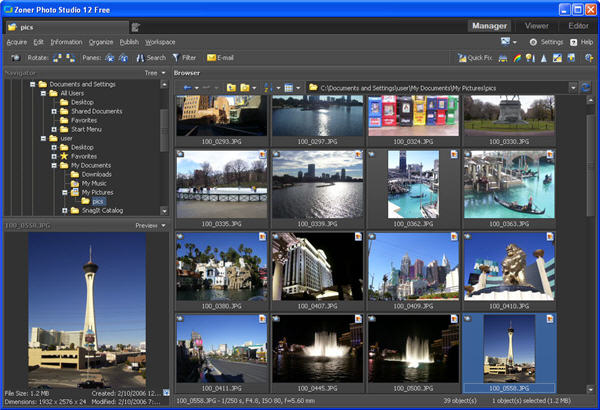Viewport: 600px width, 410px height.
Task: Open the Preview panel dropdown
Action: coord(150,226)
